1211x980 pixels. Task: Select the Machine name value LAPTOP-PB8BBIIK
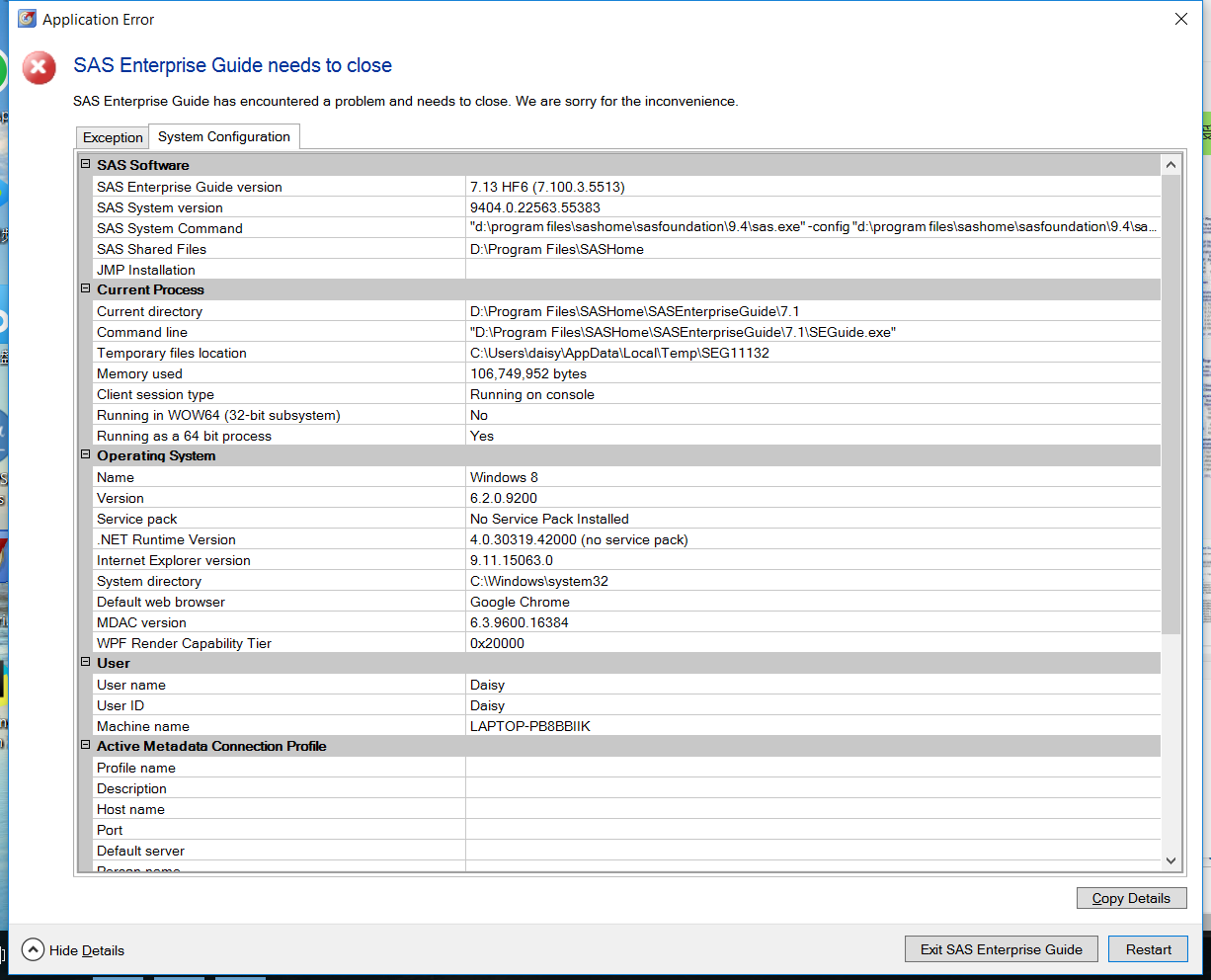coord(530,726)
